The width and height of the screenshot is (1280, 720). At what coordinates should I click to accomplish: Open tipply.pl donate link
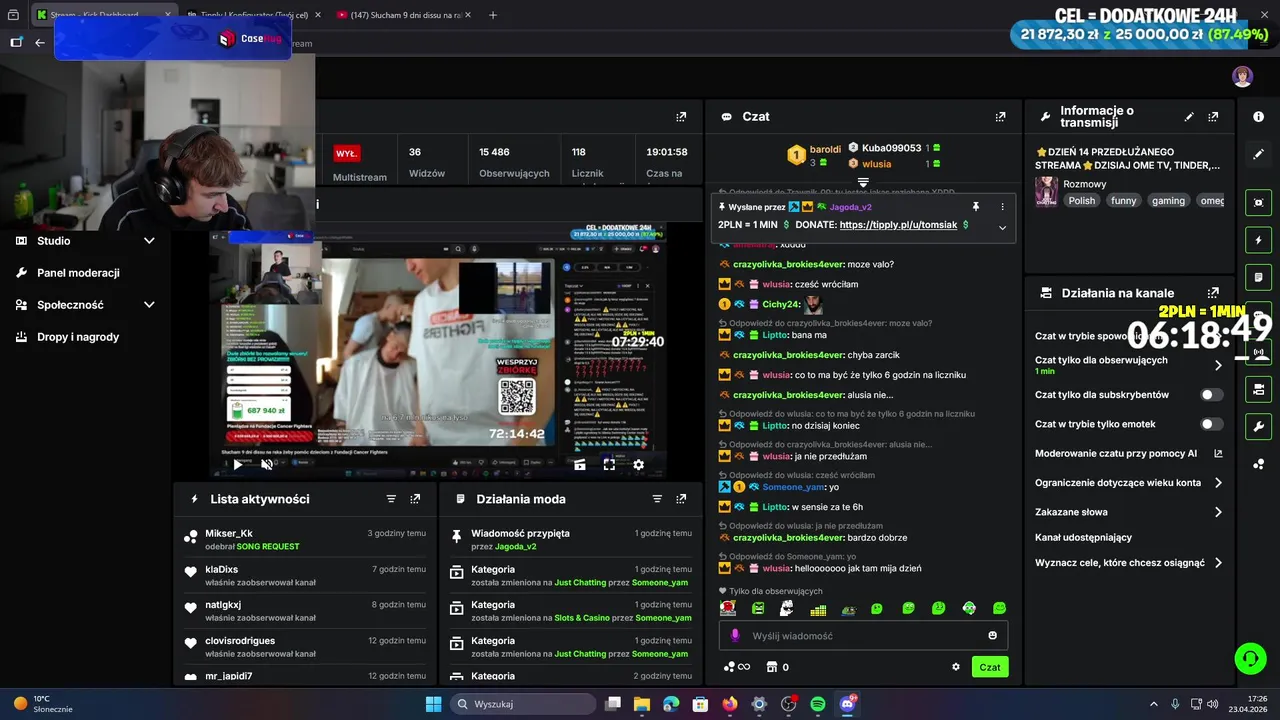(x=898, y=225)
